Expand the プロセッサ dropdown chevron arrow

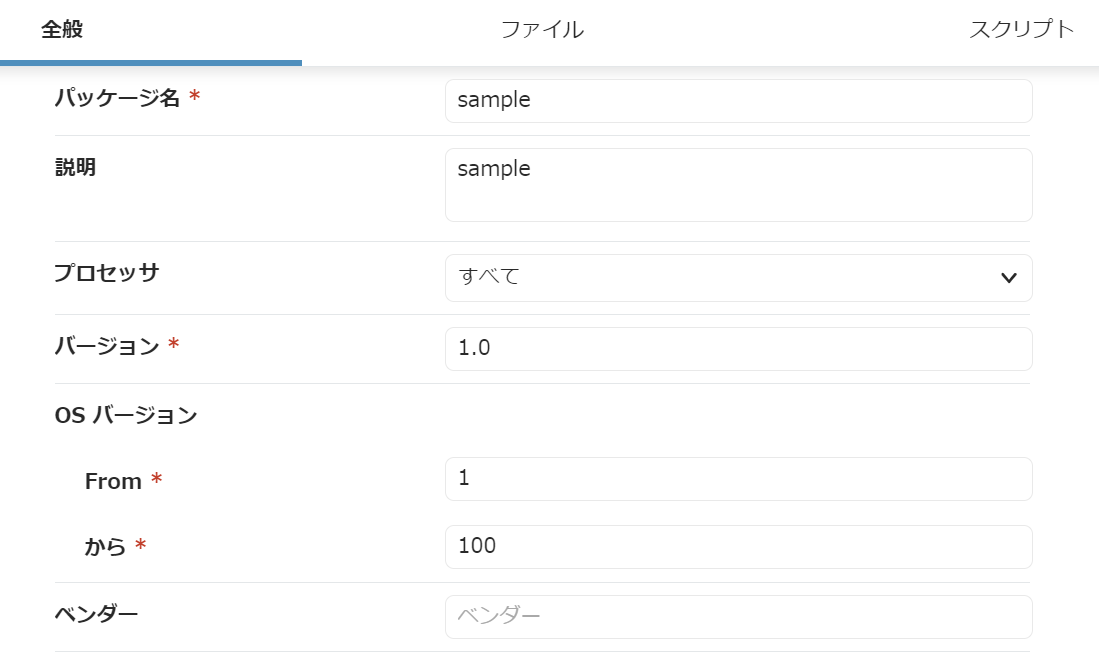tap(1008, 278)
